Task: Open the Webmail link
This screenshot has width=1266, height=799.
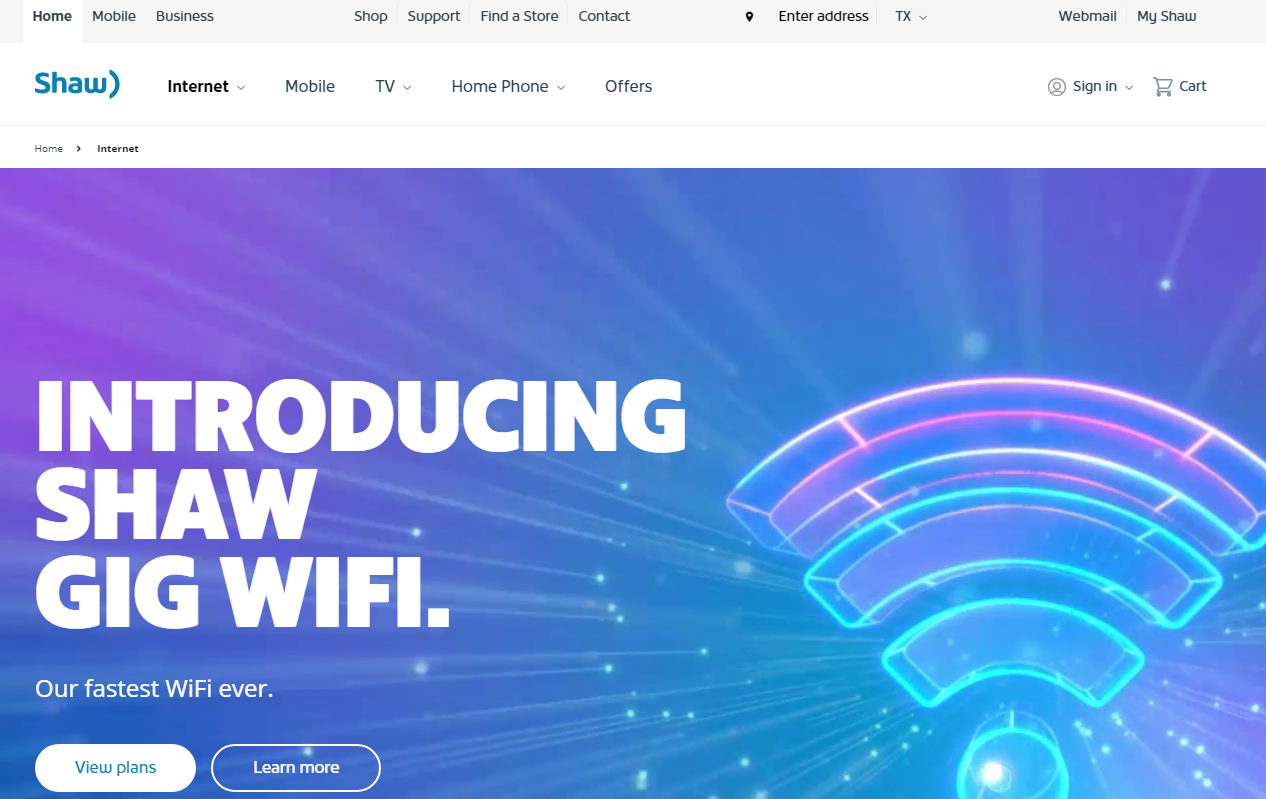Action: coord(1088,17)
